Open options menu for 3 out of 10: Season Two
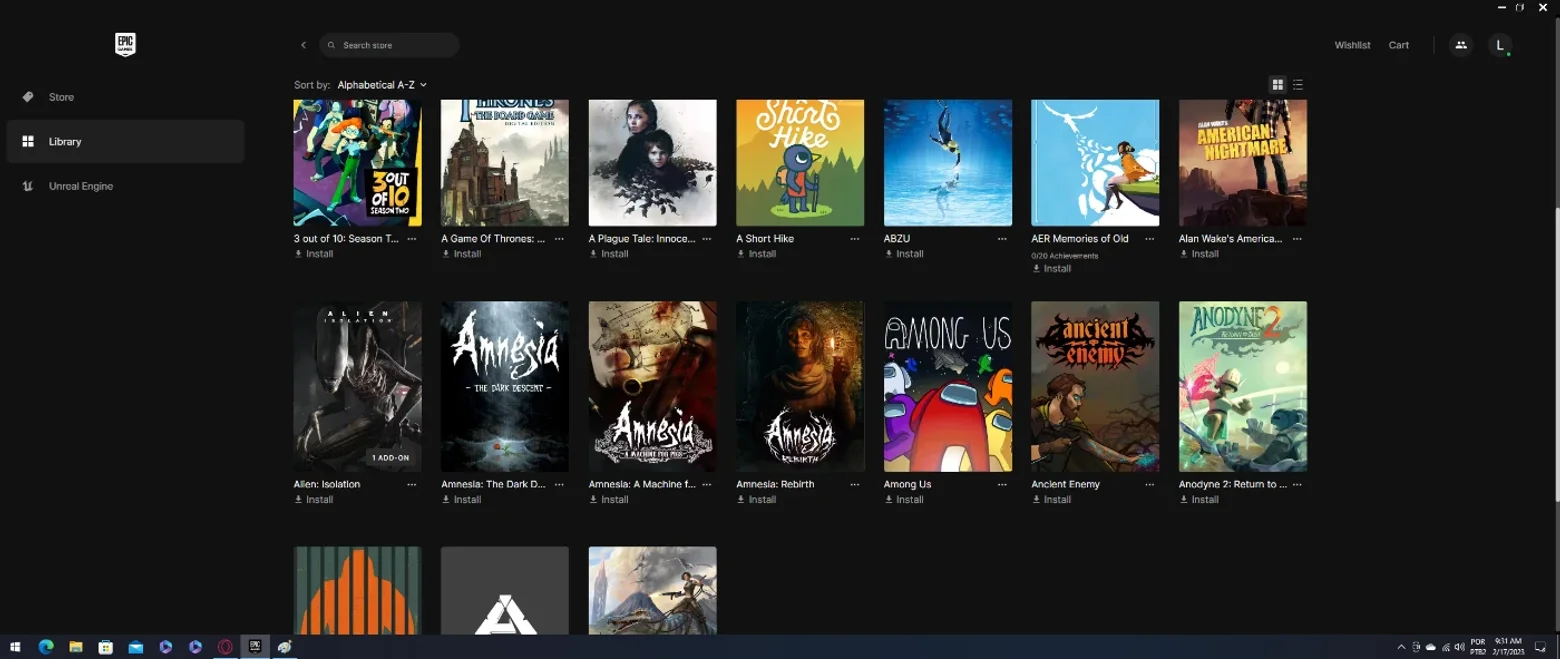The height and width of the screenshot is (659, 1560). pyautogui.click(x=412, y=239)
